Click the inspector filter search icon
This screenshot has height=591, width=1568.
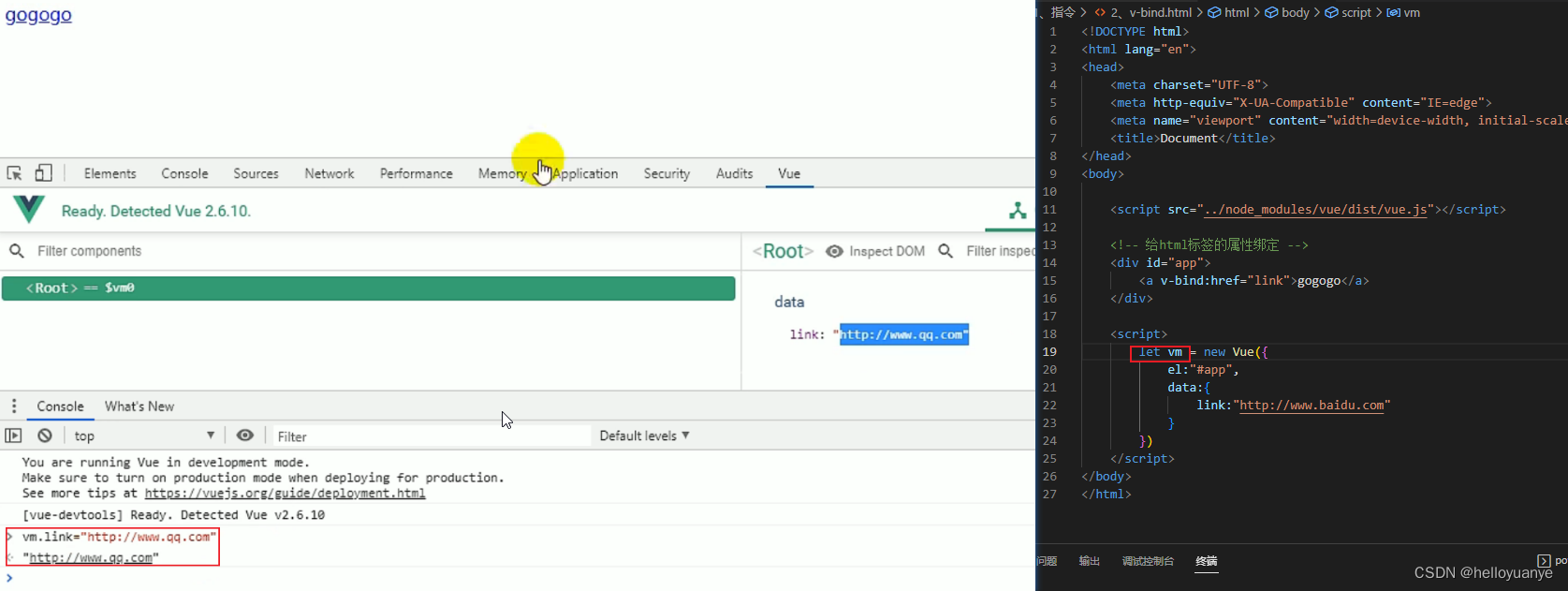click(945, 251)
